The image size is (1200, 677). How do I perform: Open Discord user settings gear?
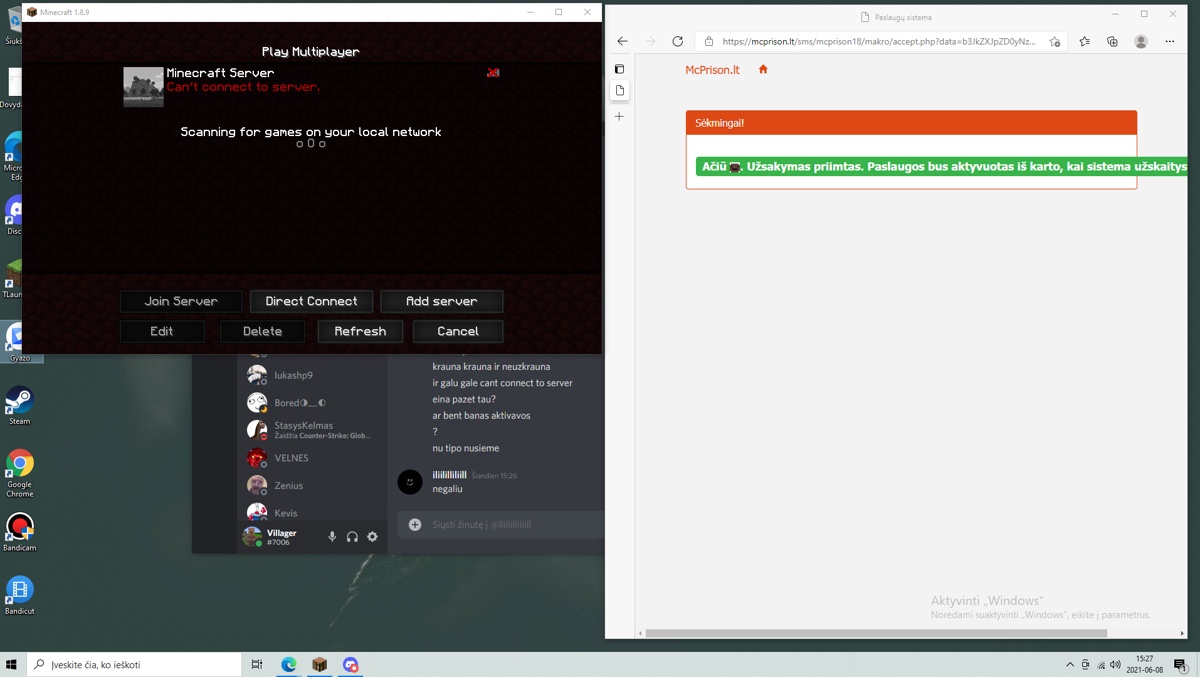372,537
